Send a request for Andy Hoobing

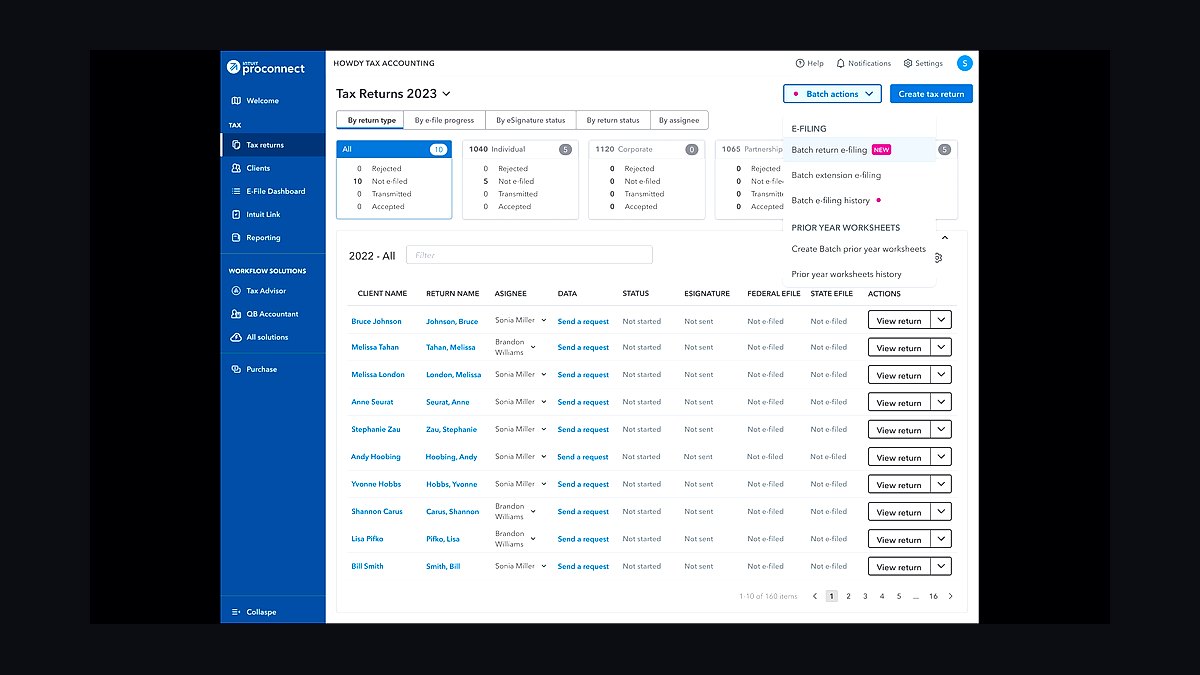pyautogui.click(x=583, y=457)
